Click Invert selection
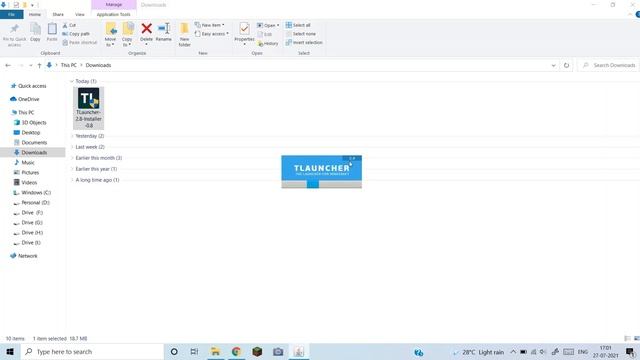Screen dimensions: 640x360 click(304, 42)
